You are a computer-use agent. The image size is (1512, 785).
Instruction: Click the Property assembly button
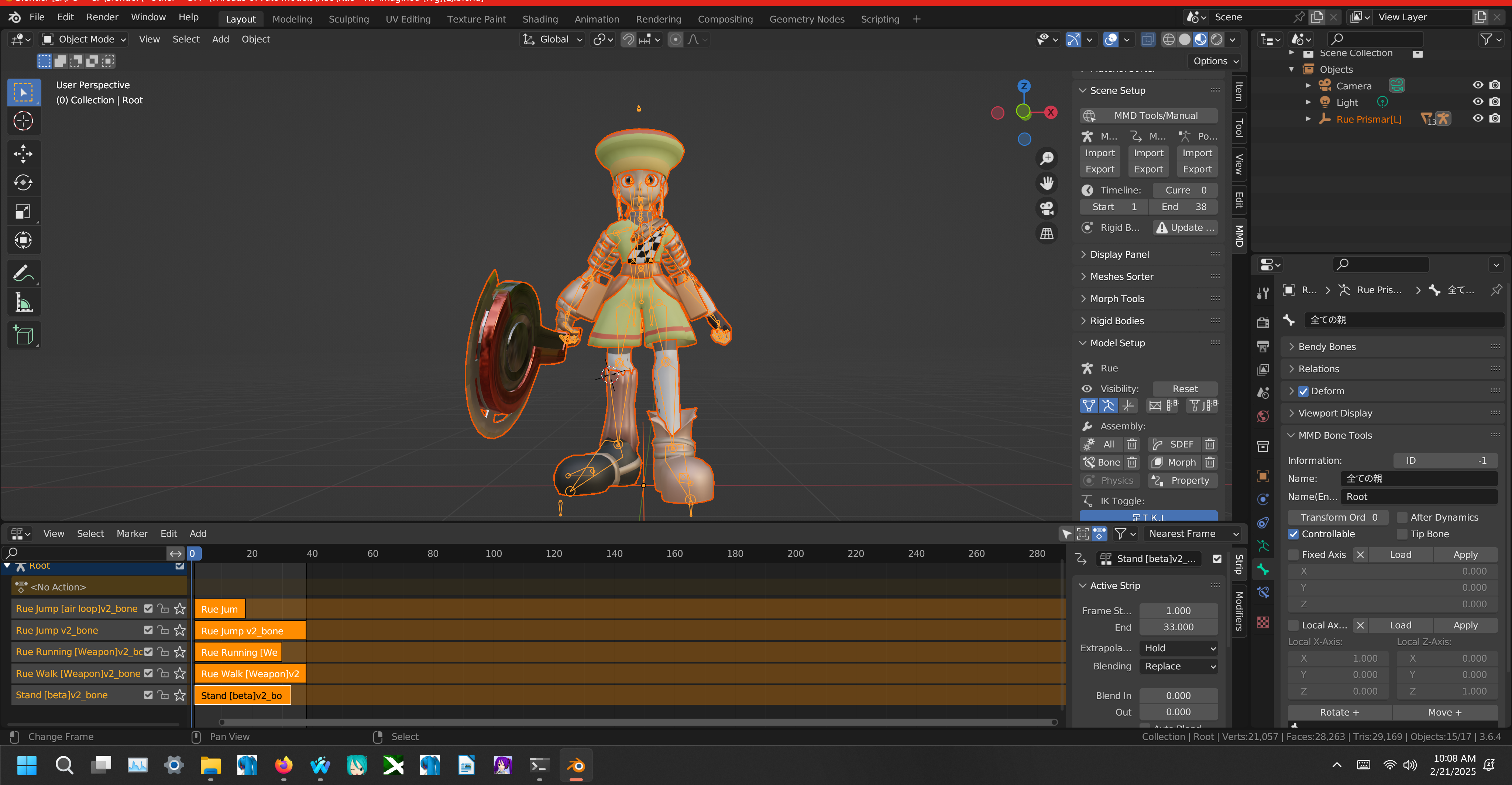pos(1183,480)
